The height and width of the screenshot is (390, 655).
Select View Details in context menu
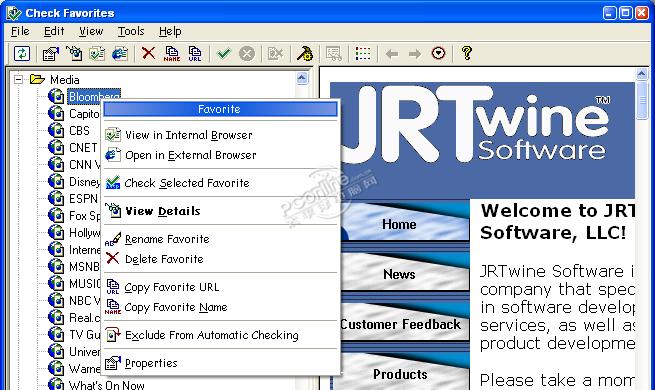220,211
